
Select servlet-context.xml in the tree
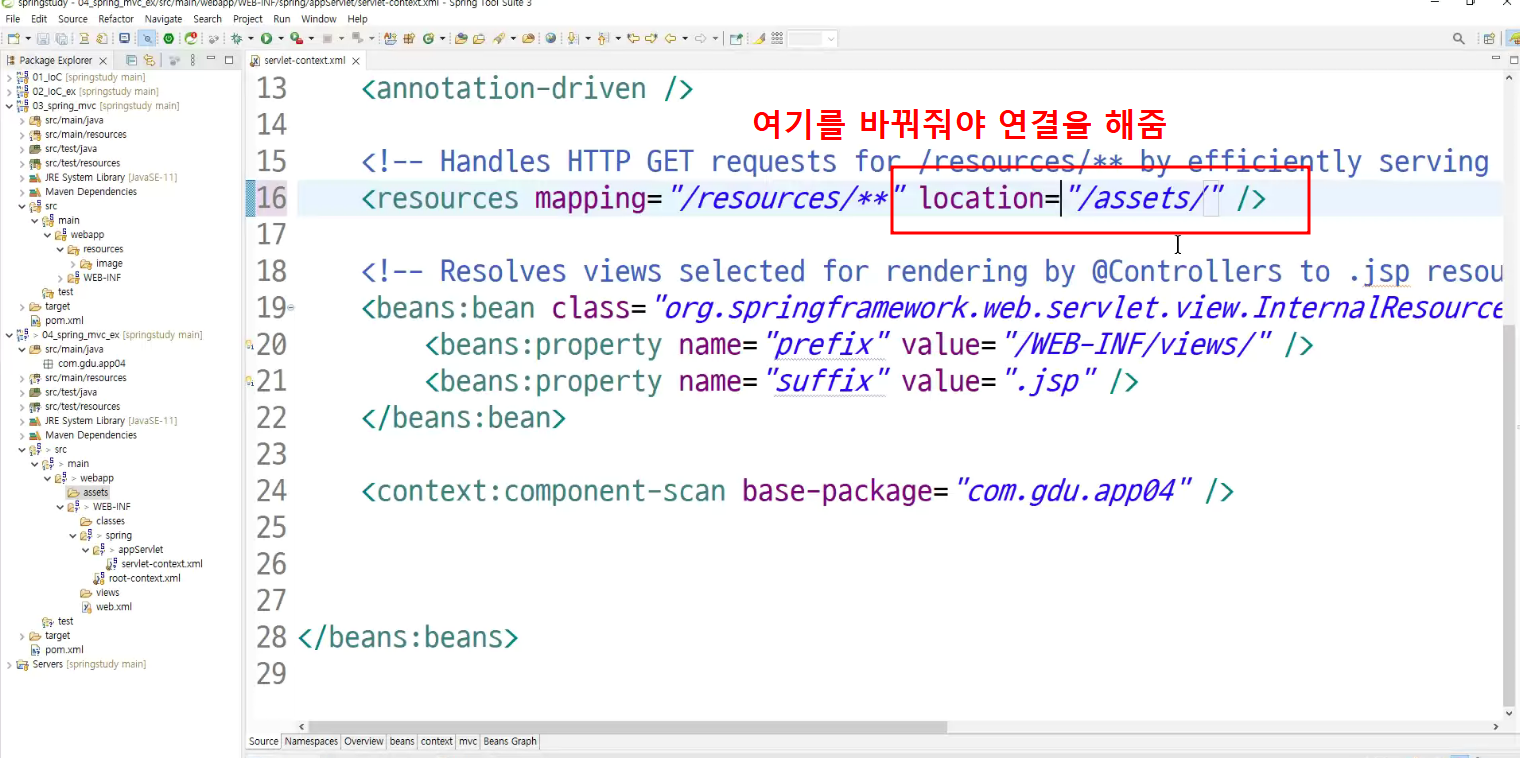coord(154,564)
